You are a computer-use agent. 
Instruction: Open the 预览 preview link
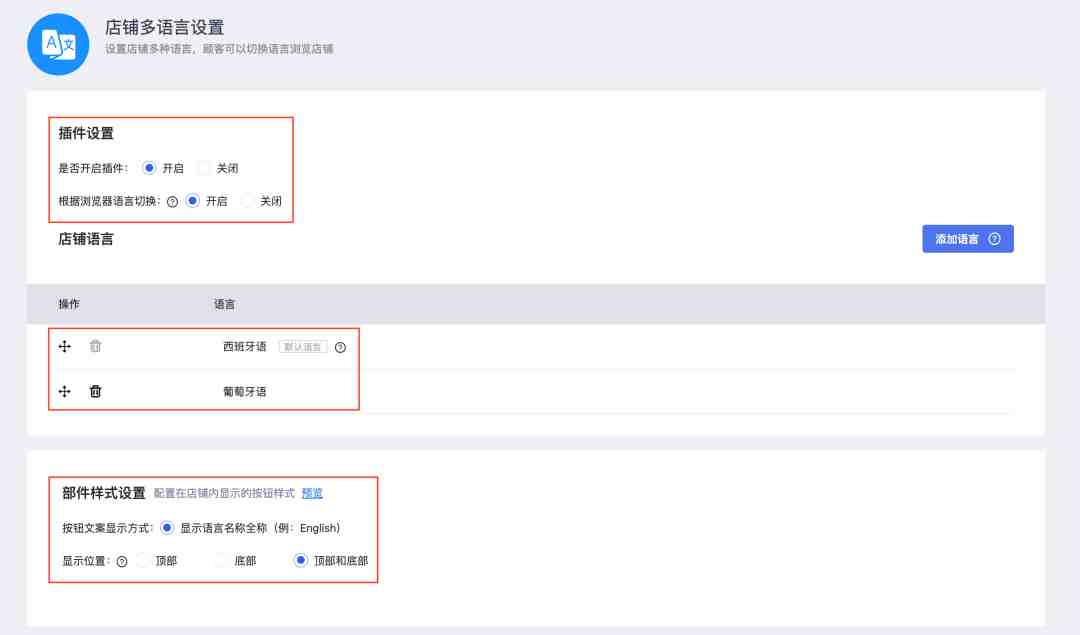[x=312, y=493]
